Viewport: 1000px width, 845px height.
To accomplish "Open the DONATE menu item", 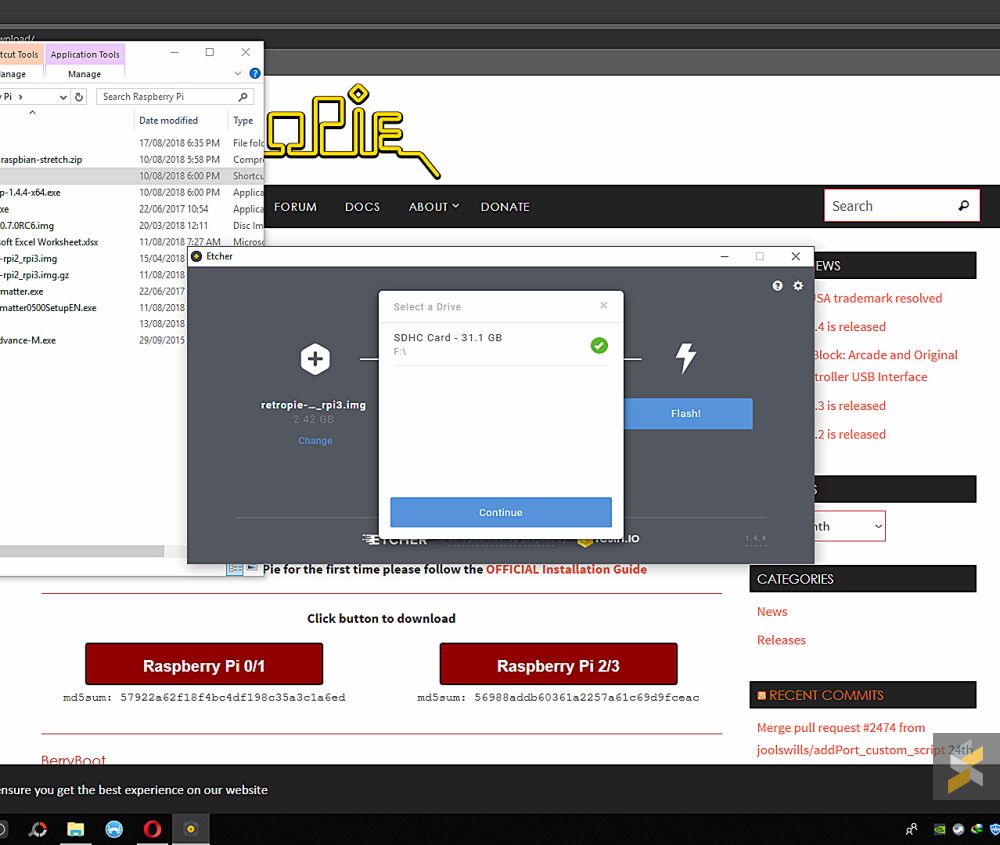I will point(505,207).
